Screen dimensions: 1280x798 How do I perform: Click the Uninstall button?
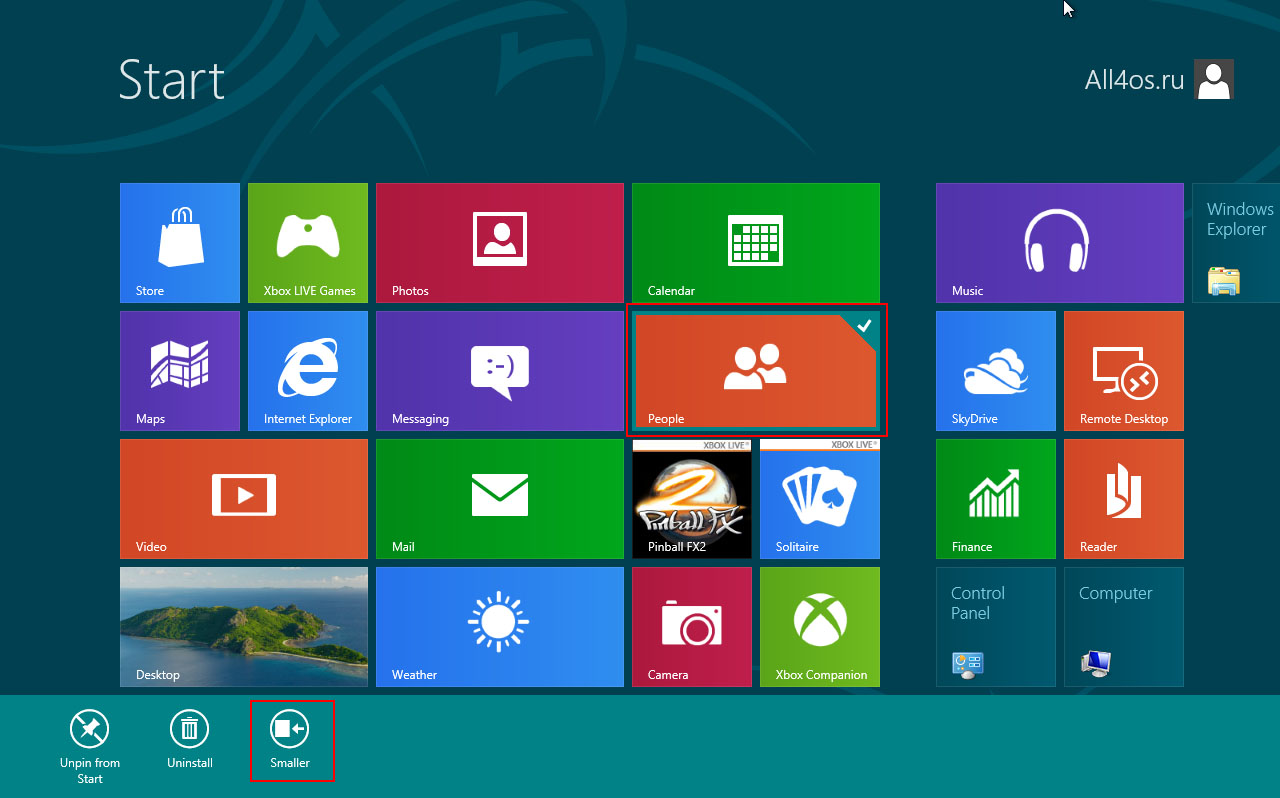190,739
